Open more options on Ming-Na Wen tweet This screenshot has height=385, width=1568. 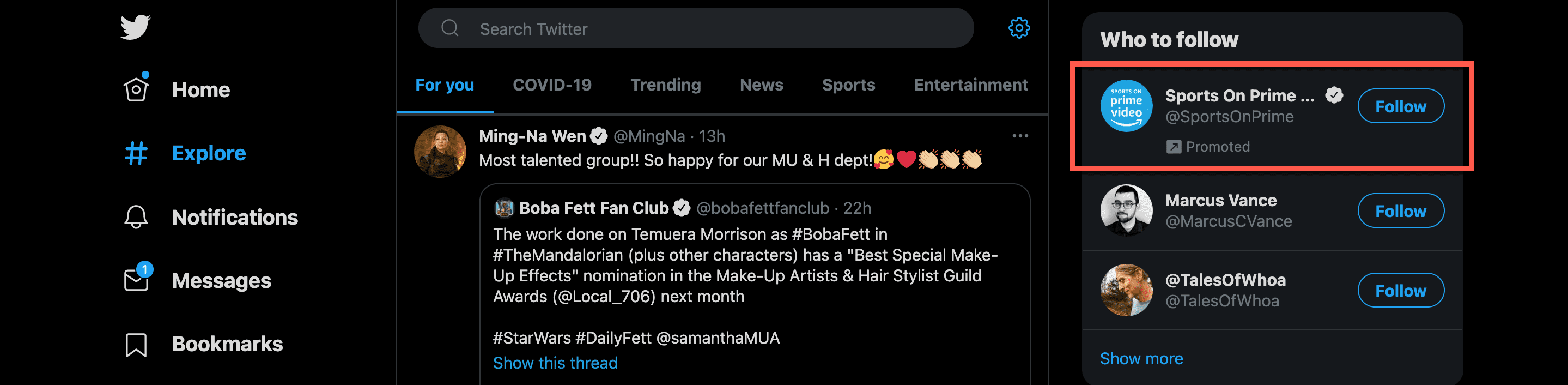1020,136
